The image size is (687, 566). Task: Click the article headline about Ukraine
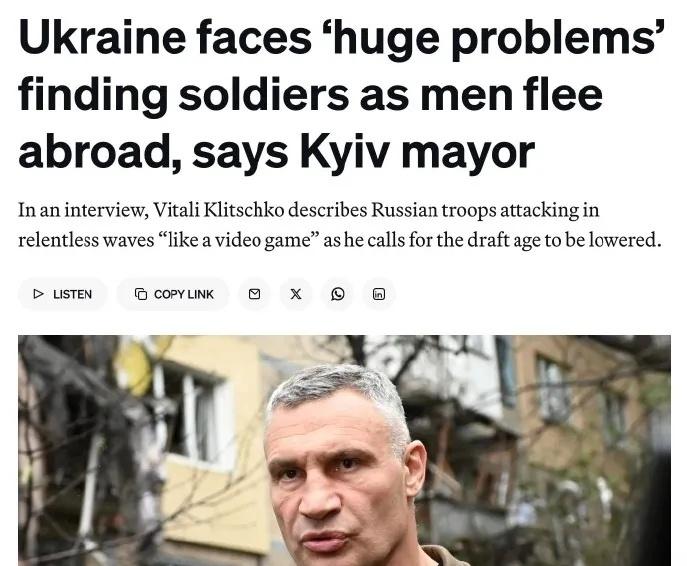tap(342, 94)
